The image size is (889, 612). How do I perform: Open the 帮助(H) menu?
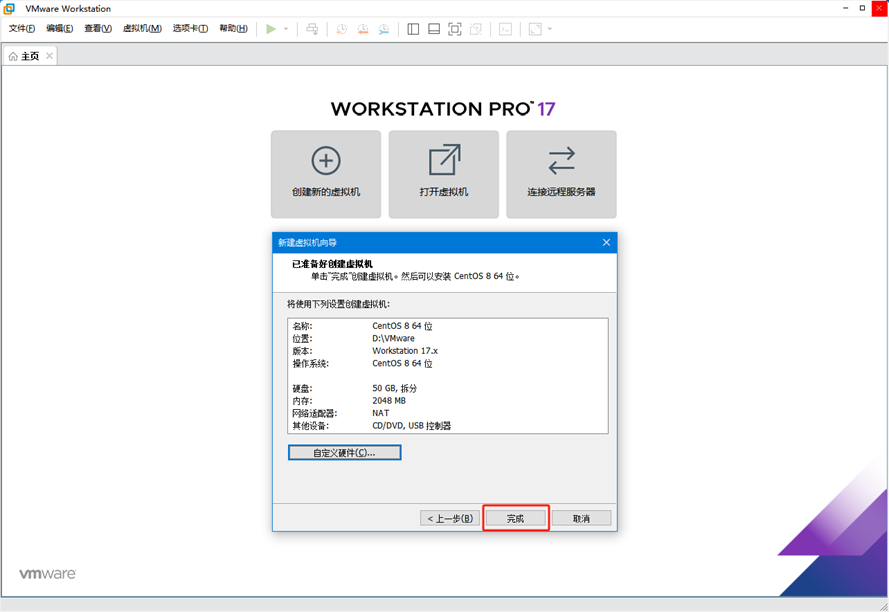pyautogui.click(x=233, y=28)
